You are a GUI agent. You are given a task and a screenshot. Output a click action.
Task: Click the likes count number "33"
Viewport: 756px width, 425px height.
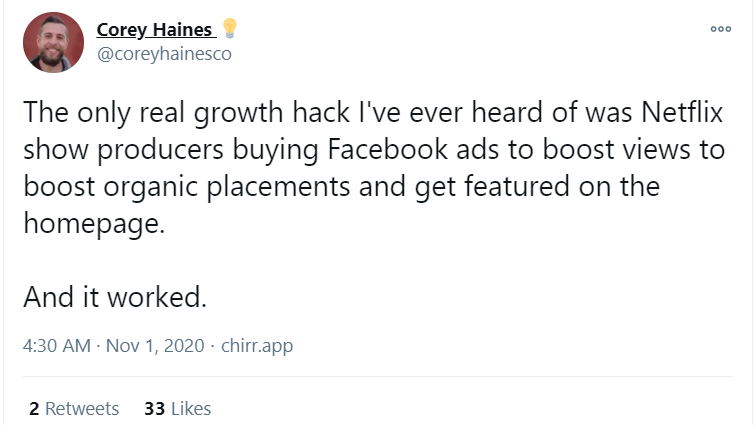pyautogui.click(x=154, y=408)
